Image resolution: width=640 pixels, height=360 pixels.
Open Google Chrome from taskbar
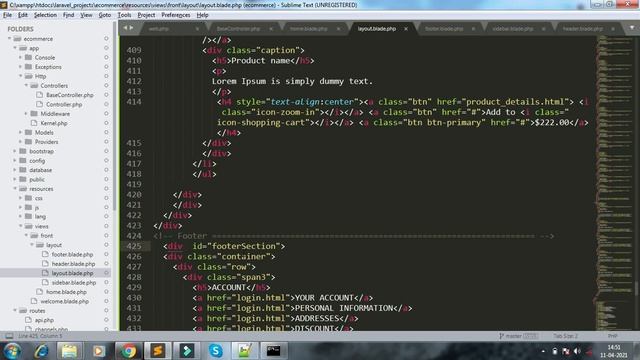128,351
